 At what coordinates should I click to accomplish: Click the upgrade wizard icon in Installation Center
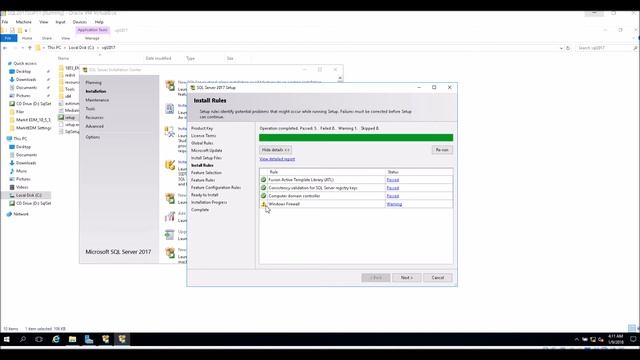(170, 235)
